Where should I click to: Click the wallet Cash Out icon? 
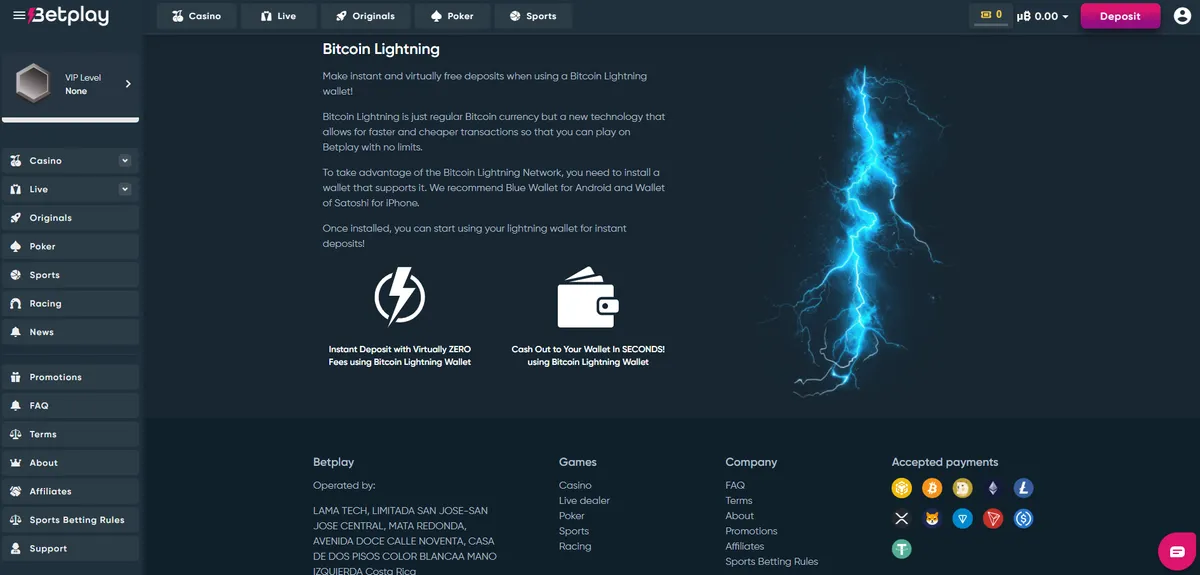coord(588,297)
